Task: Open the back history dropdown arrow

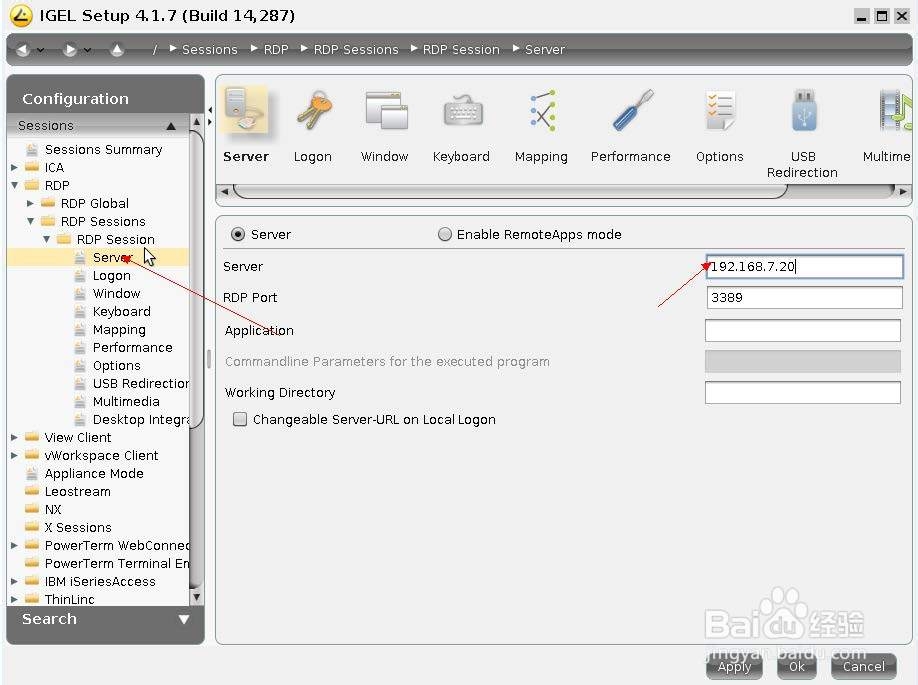Action: [40, 50]
